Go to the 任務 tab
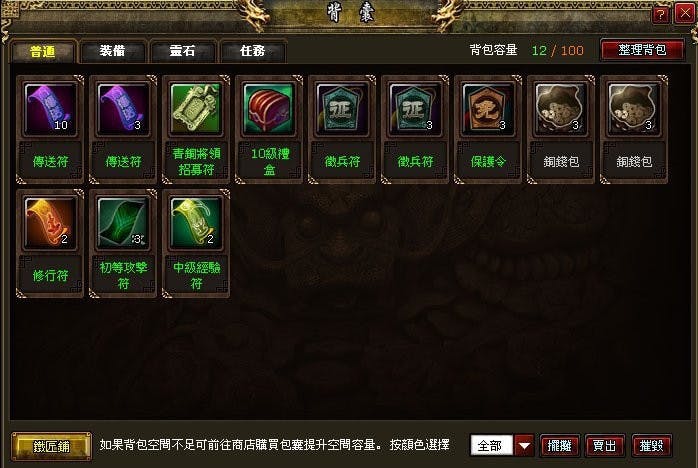The image size is (698, 468). point(252,51)
